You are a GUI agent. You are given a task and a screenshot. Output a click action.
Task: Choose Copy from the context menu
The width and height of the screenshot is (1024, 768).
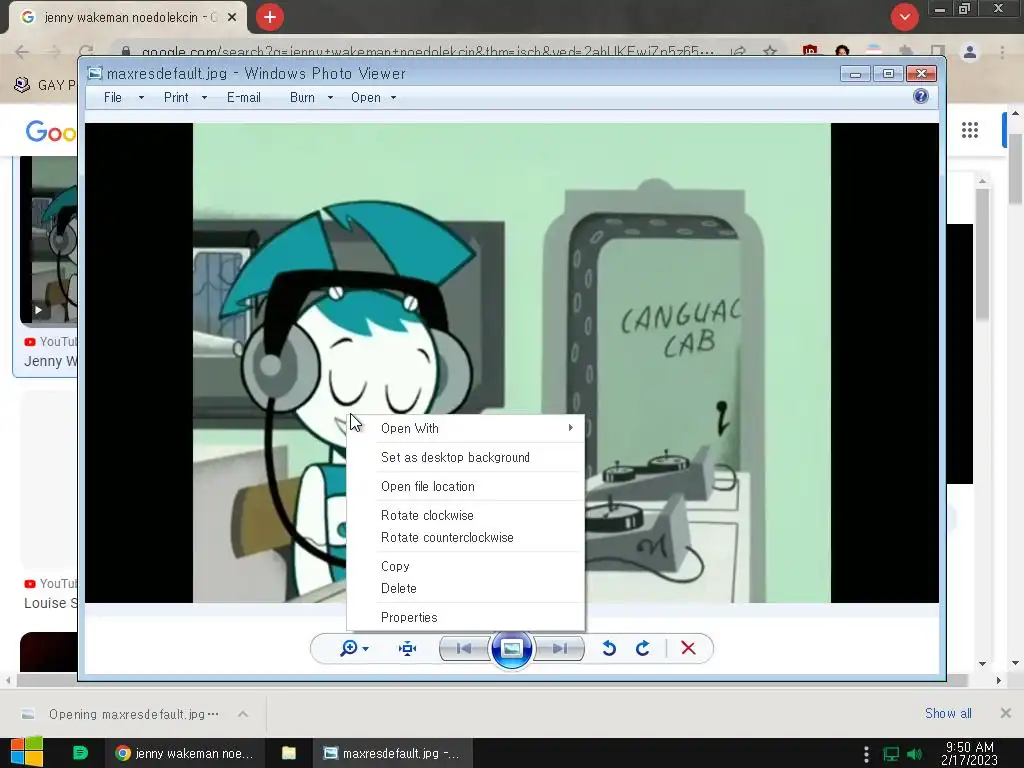coord(466,566)
